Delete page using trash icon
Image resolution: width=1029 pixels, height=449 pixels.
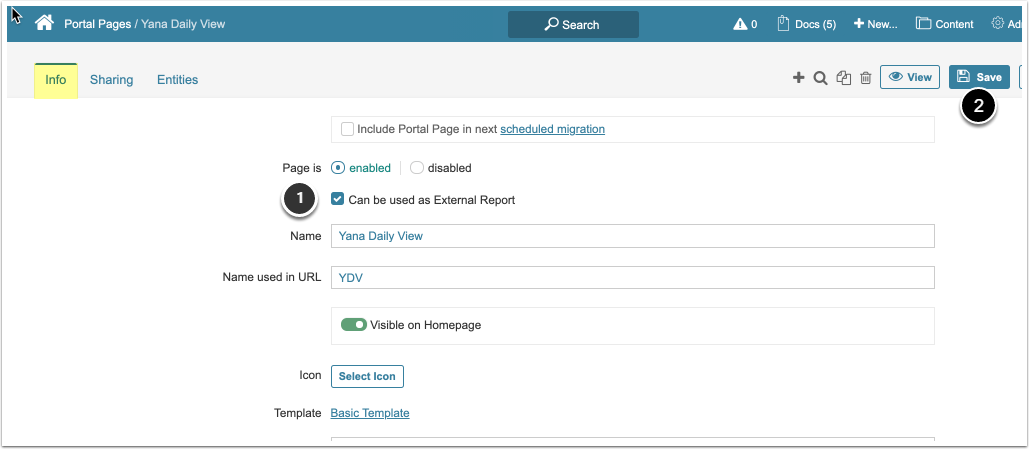[866, 78]
